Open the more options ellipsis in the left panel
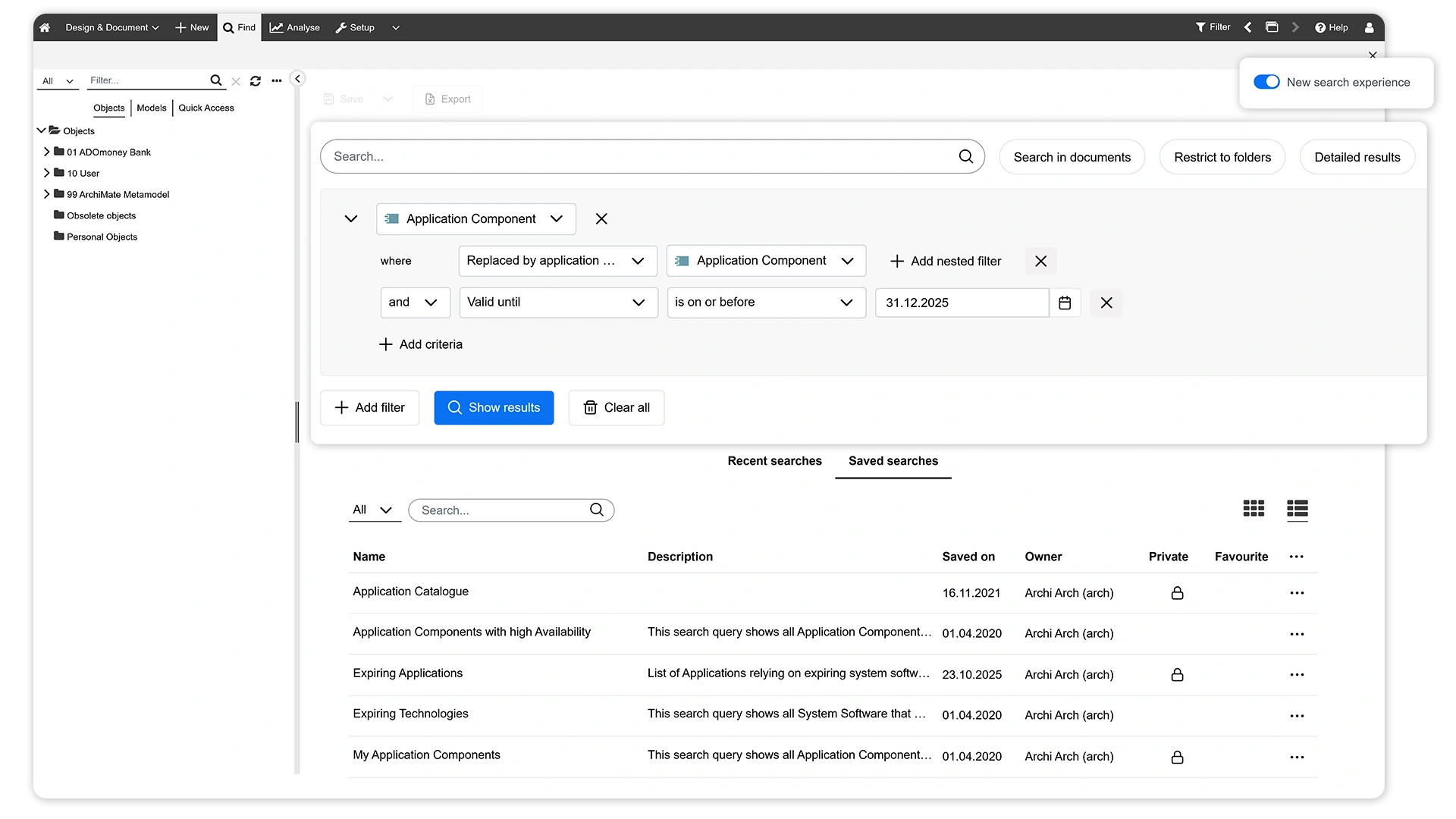The width and height of the screenshot is (1456, 819). (x=276, y=80)
